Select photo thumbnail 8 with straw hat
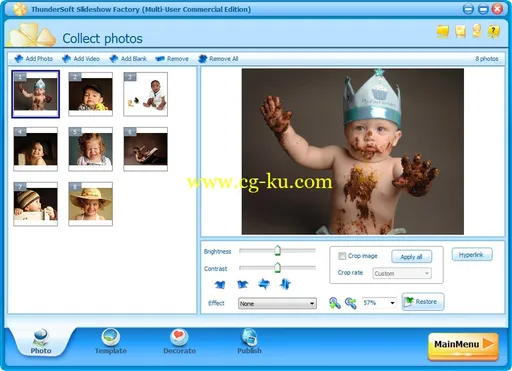Screen dimensions: 512x371 point(90,204)
